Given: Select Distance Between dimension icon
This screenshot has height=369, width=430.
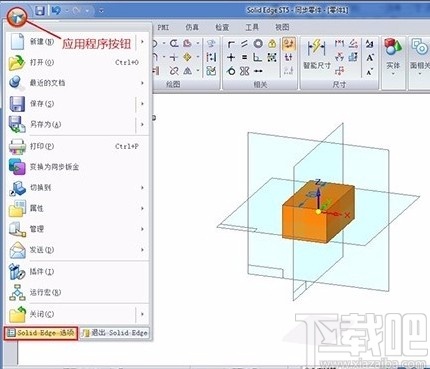Looking at the screenshot, I should click(x=339, y=43).
